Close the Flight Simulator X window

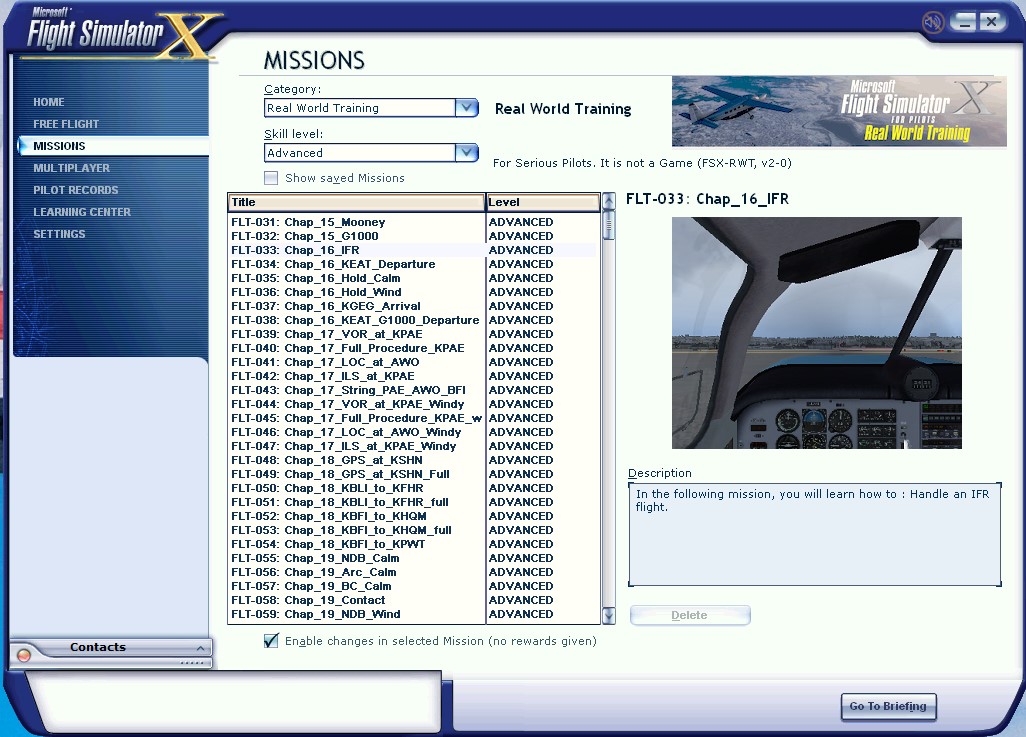click(991, 22)
